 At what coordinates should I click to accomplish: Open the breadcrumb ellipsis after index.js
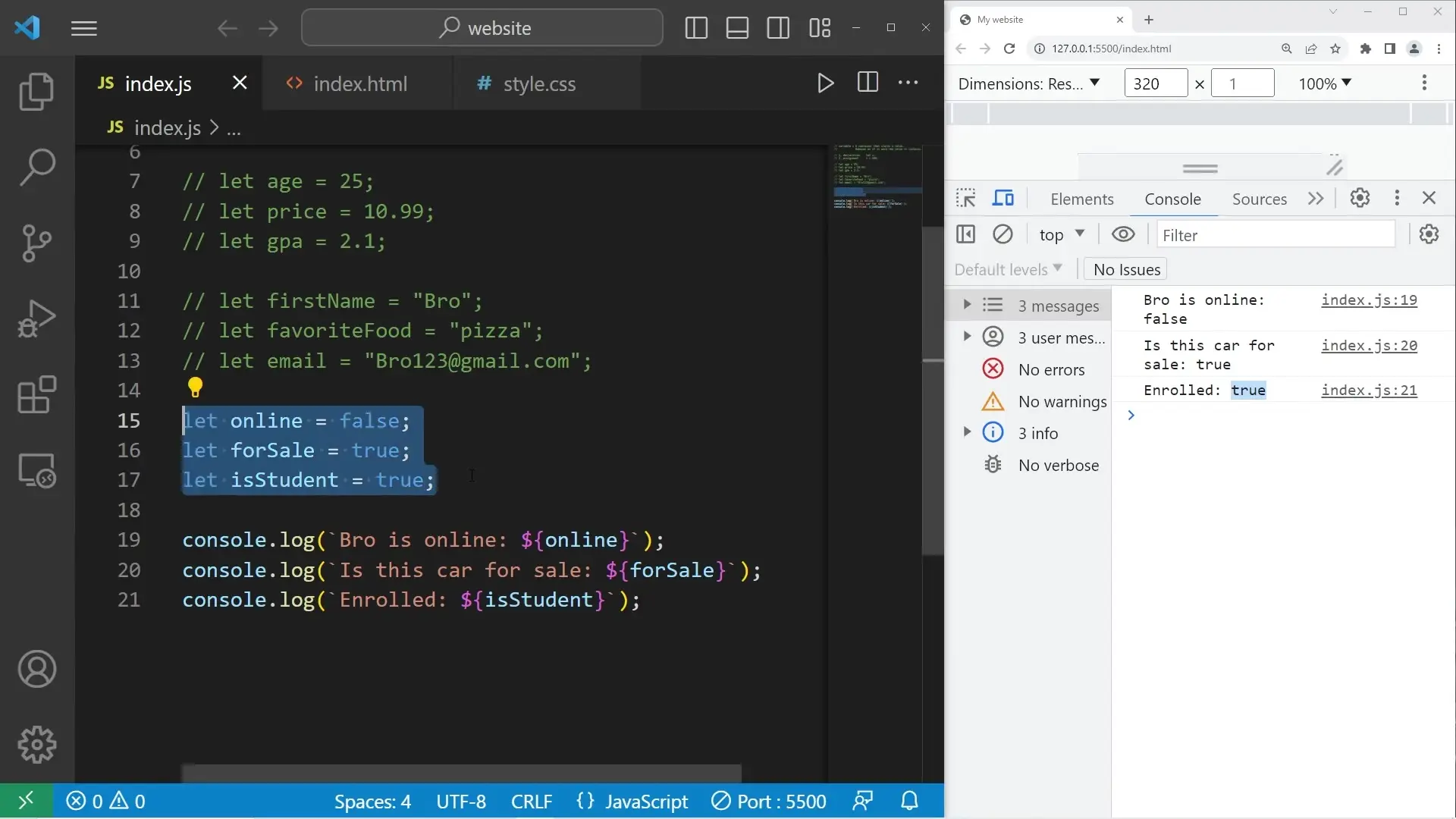tap(234, 128)
